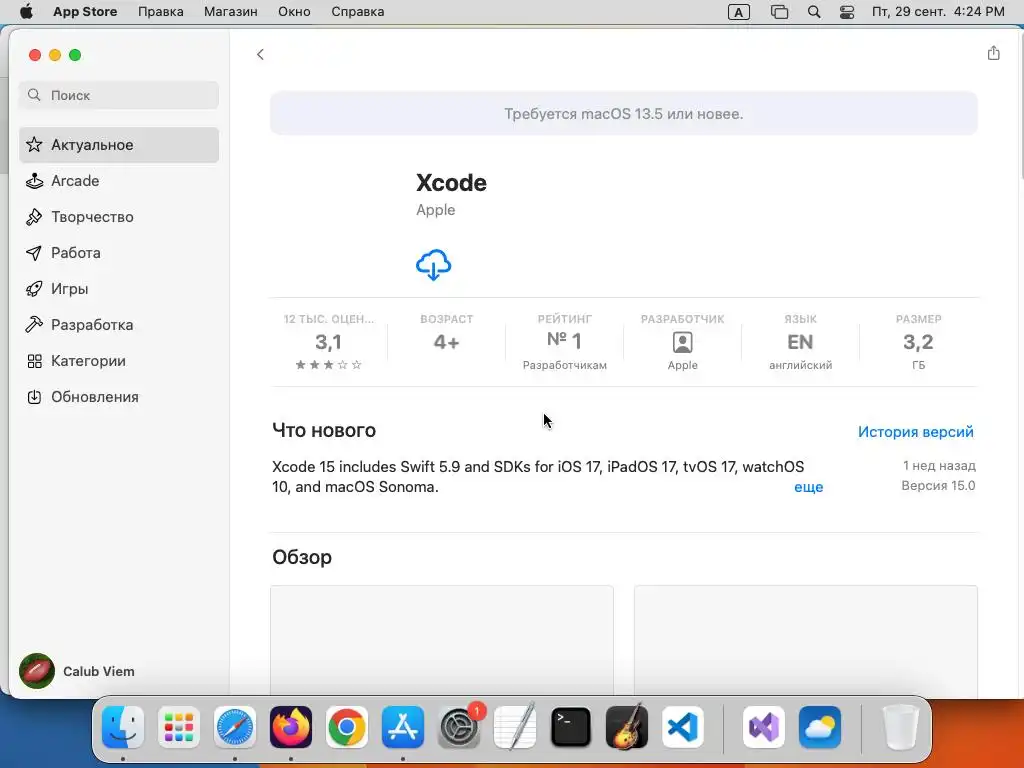Open Control Center in the menu bar
Screen dimensions: 1024x768
[x=847, y=12]
